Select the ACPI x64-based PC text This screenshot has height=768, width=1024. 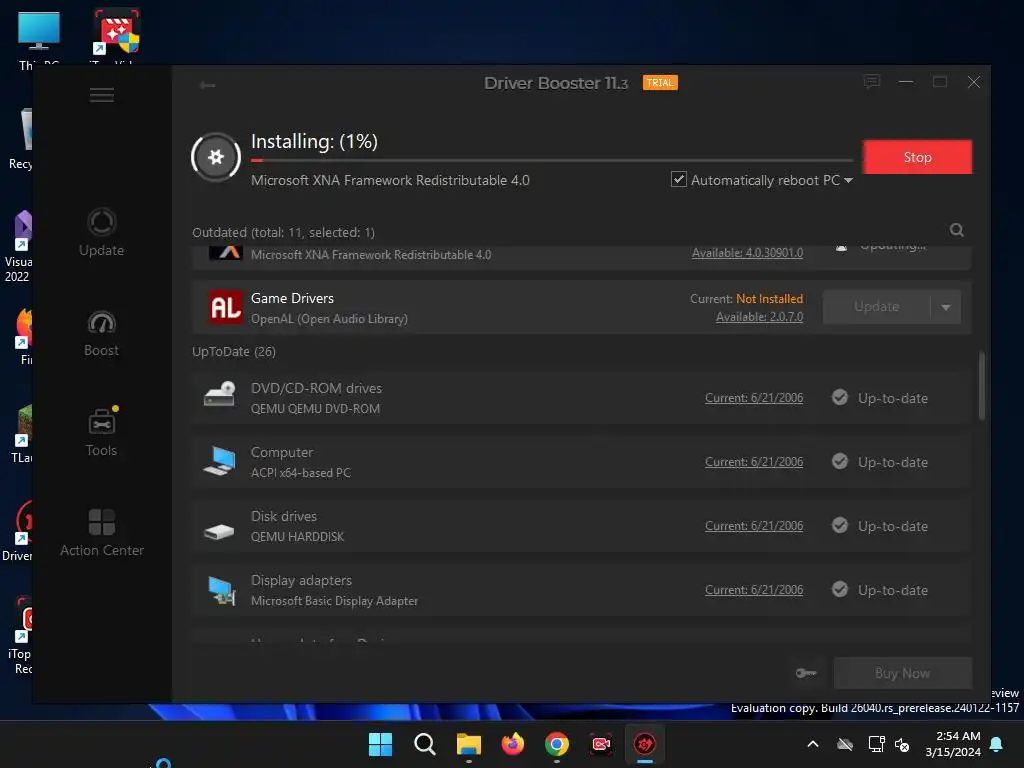300,473
